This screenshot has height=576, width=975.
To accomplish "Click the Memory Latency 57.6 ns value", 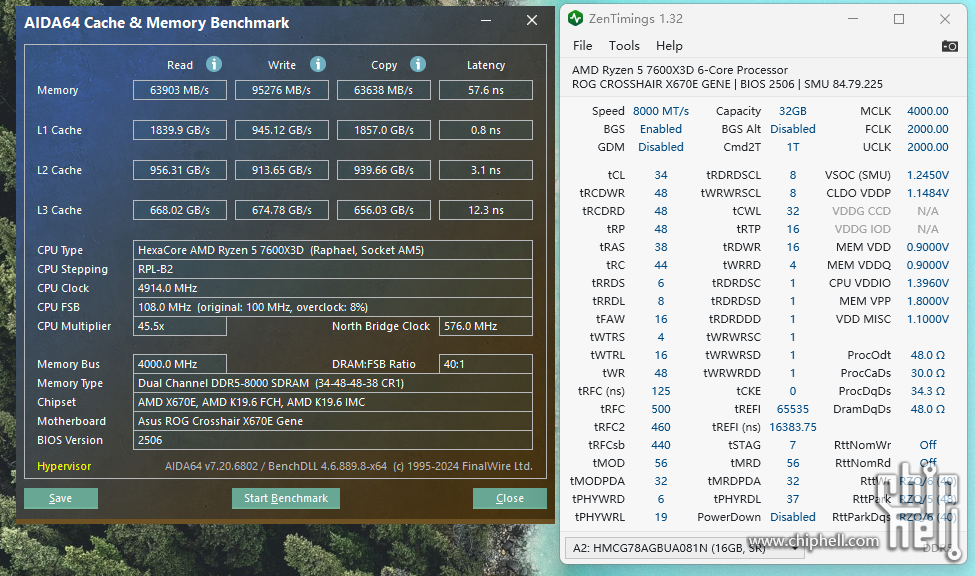I will tap(486, 90).
